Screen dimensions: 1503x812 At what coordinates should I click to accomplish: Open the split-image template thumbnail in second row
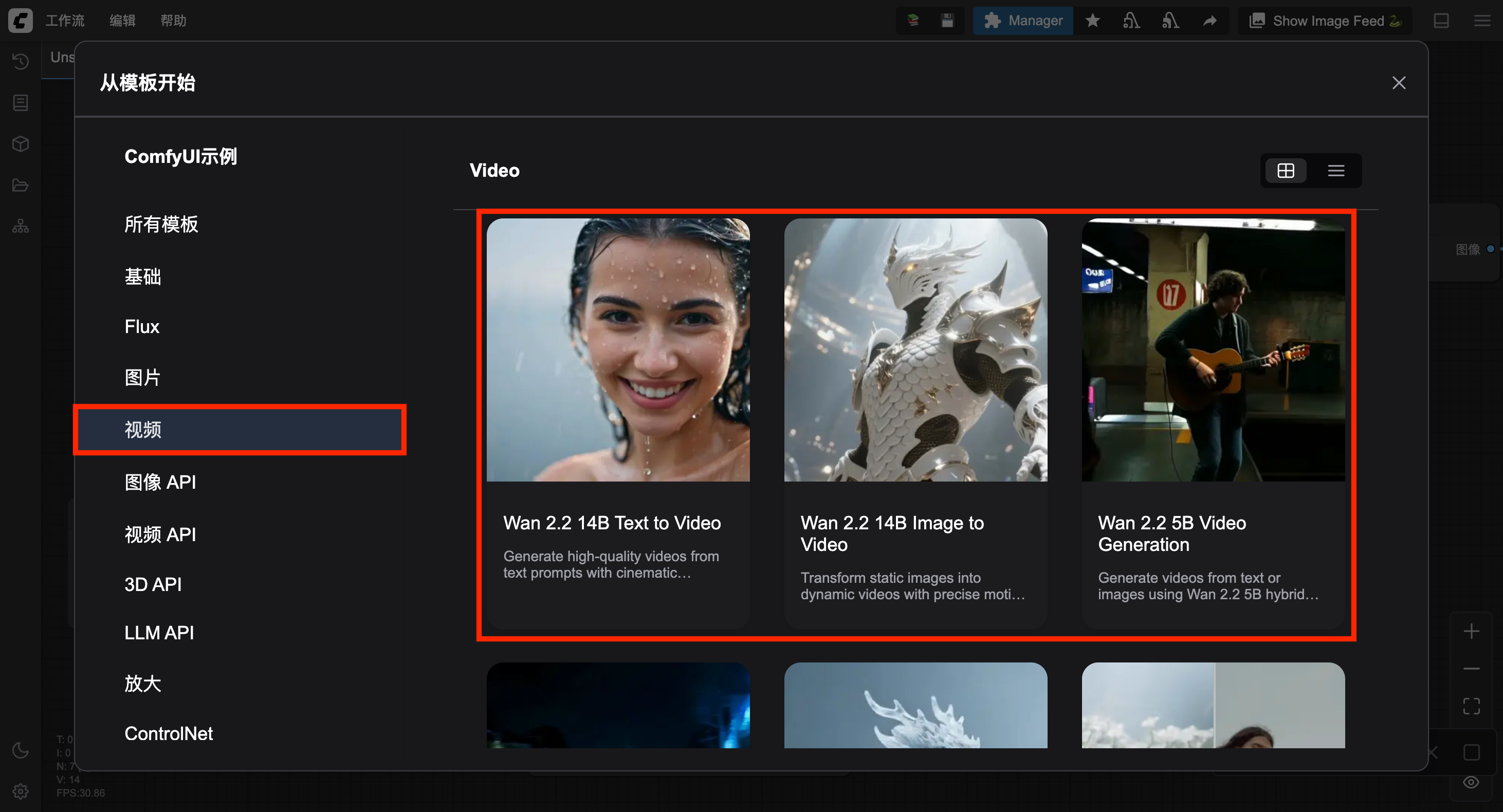[x=1213, y=705]
